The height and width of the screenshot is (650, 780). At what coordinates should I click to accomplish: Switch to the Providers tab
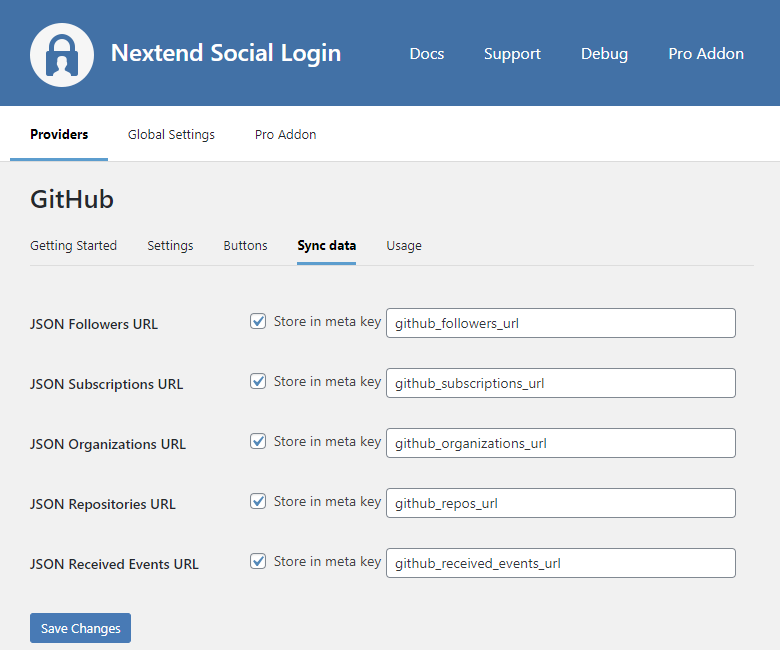[59, 134]
